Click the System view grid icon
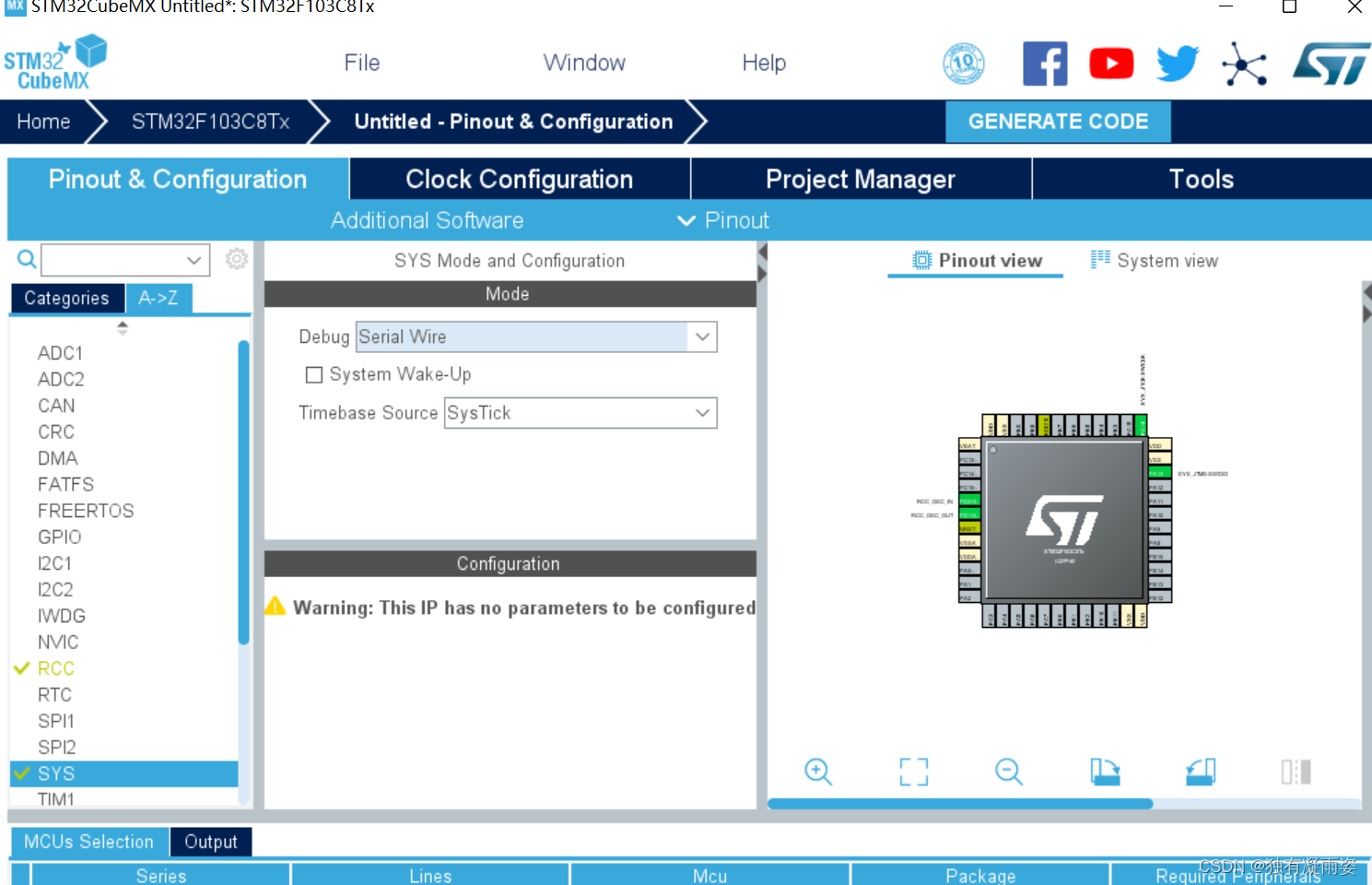Screen dimensions: 1372x885 1100,259
